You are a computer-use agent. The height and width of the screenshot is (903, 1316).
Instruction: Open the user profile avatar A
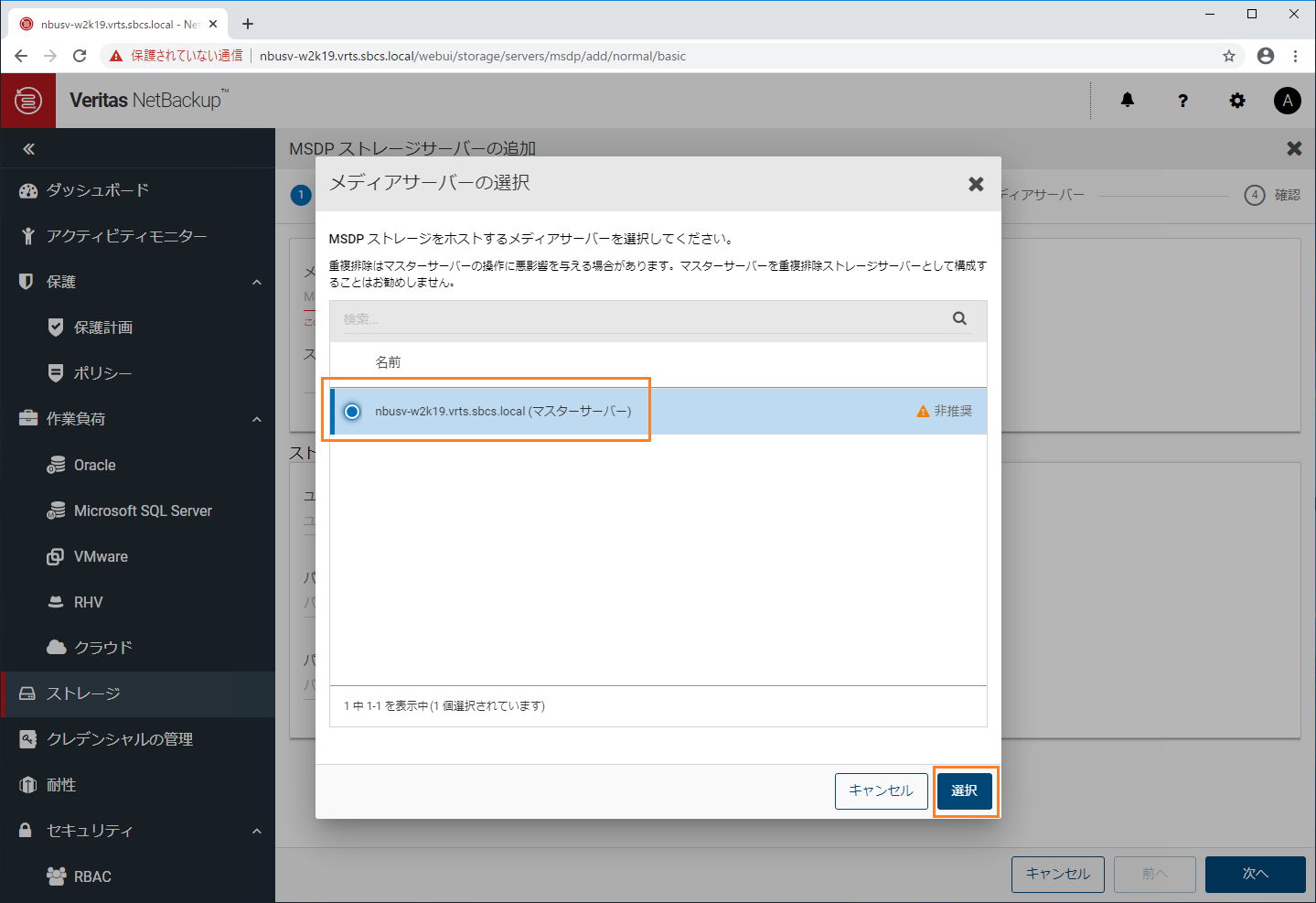(x=1288, y=101)
